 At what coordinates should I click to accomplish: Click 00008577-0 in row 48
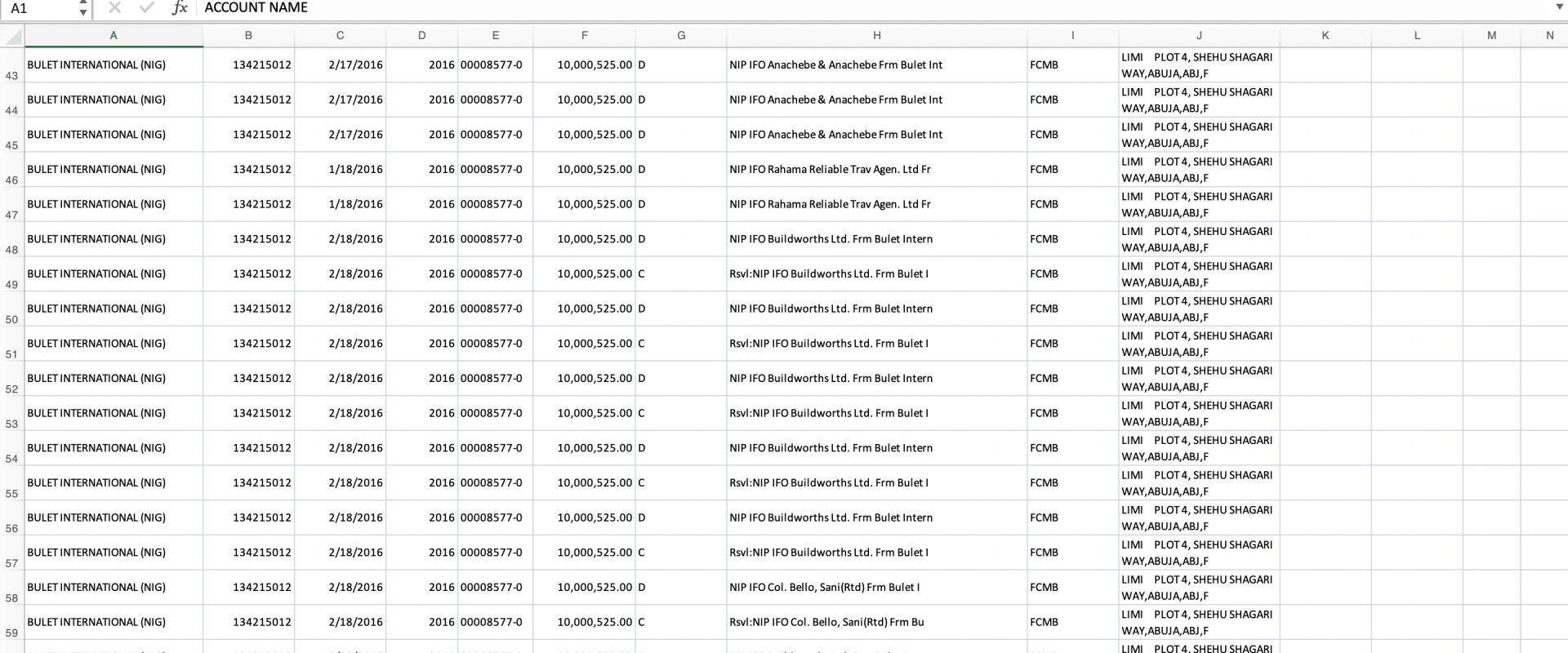coord(492,239)
